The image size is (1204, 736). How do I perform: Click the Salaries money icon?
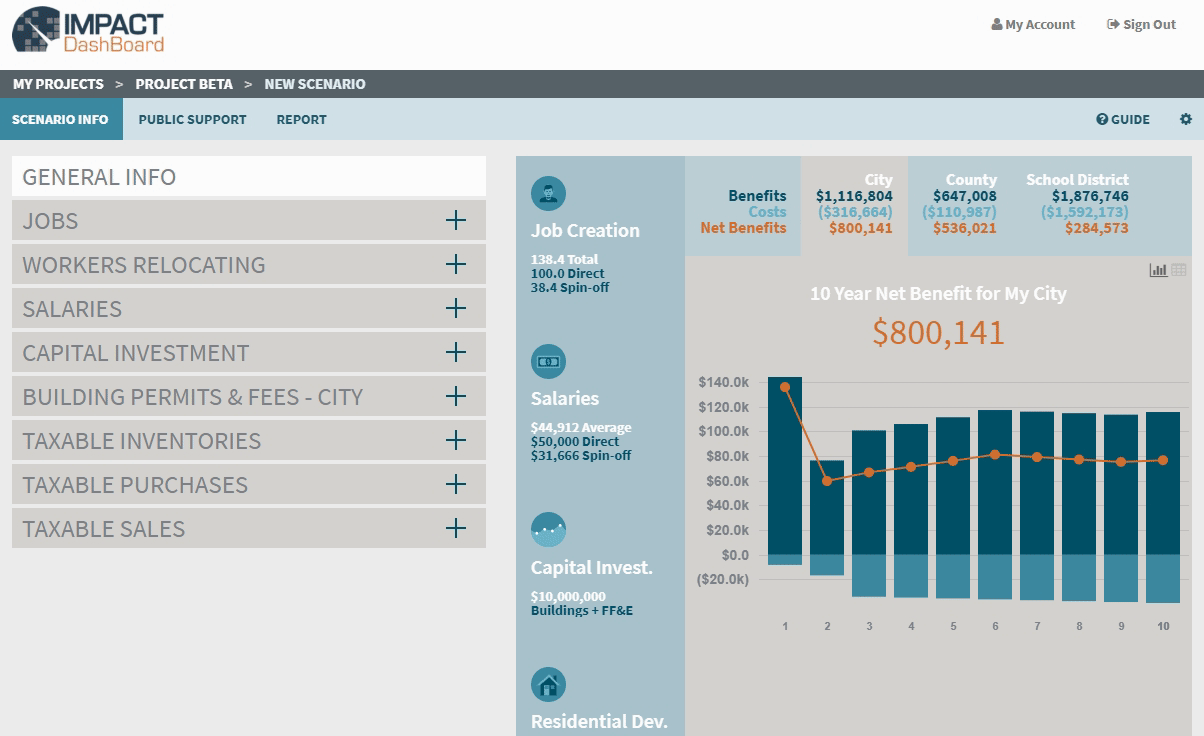548,361
